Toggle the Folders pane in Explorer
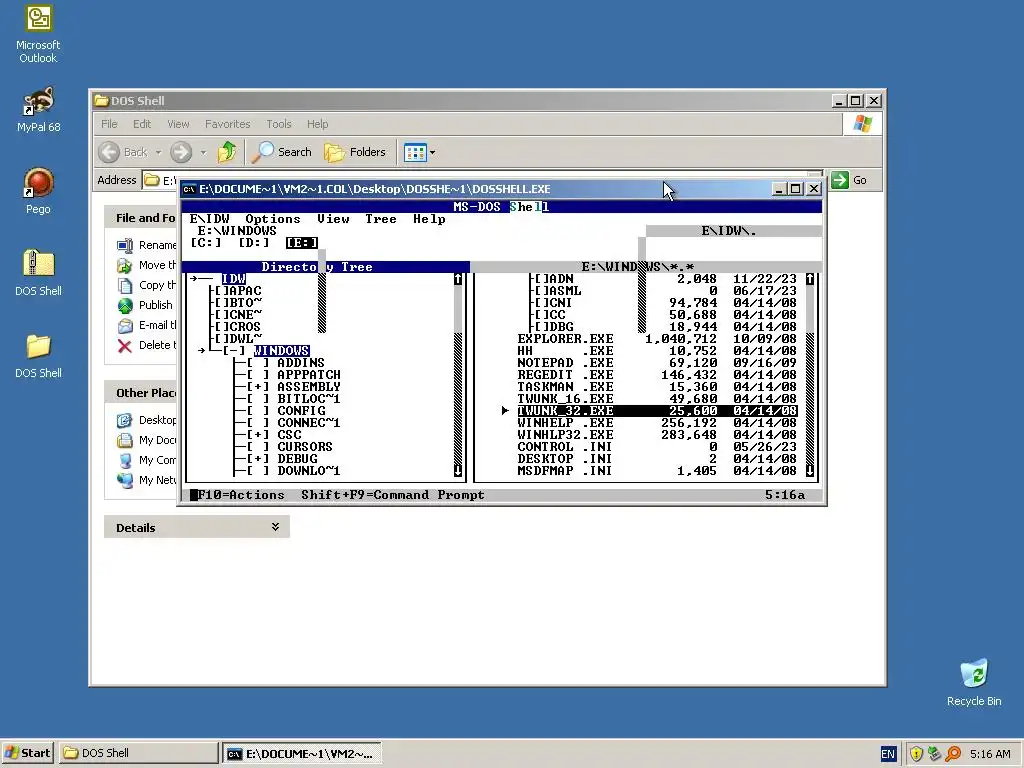1024x768 pixels. [355, 152]
